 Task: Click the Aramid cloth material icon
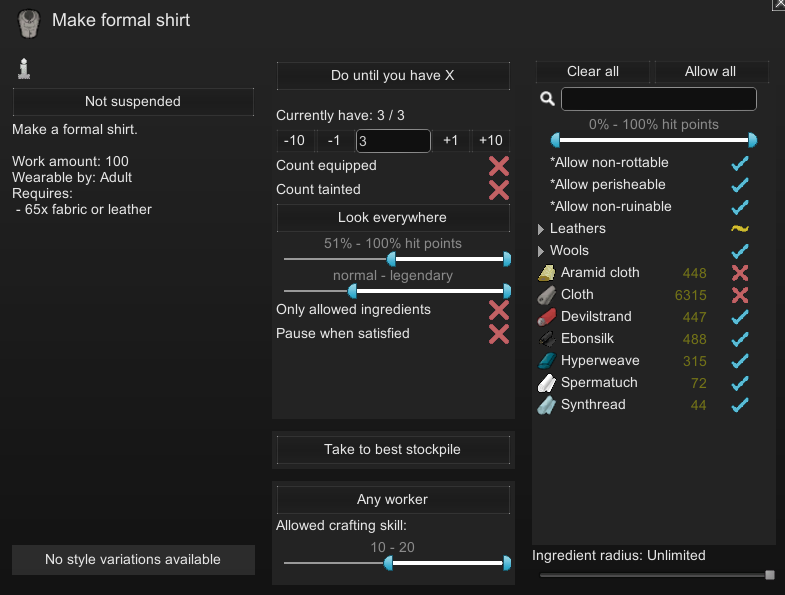[x=546, y=273]
